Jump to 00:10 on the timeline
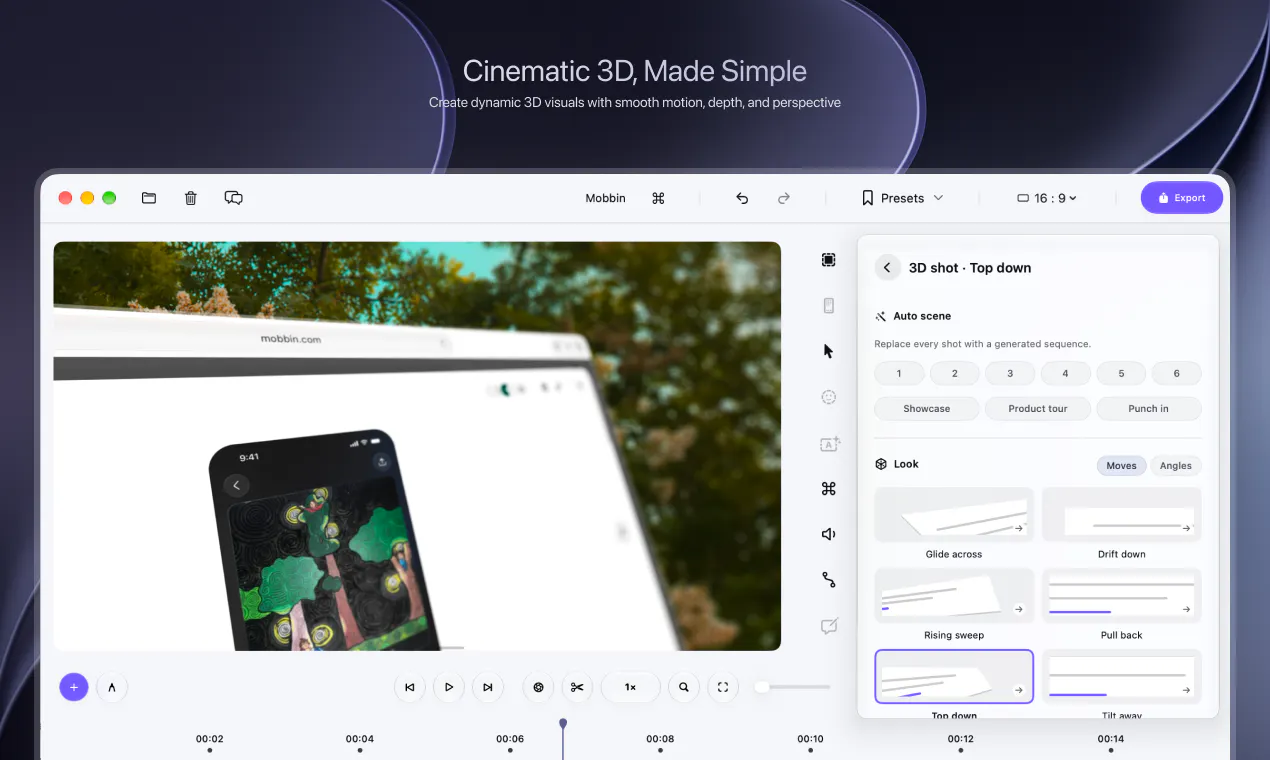 click(810, 740)
